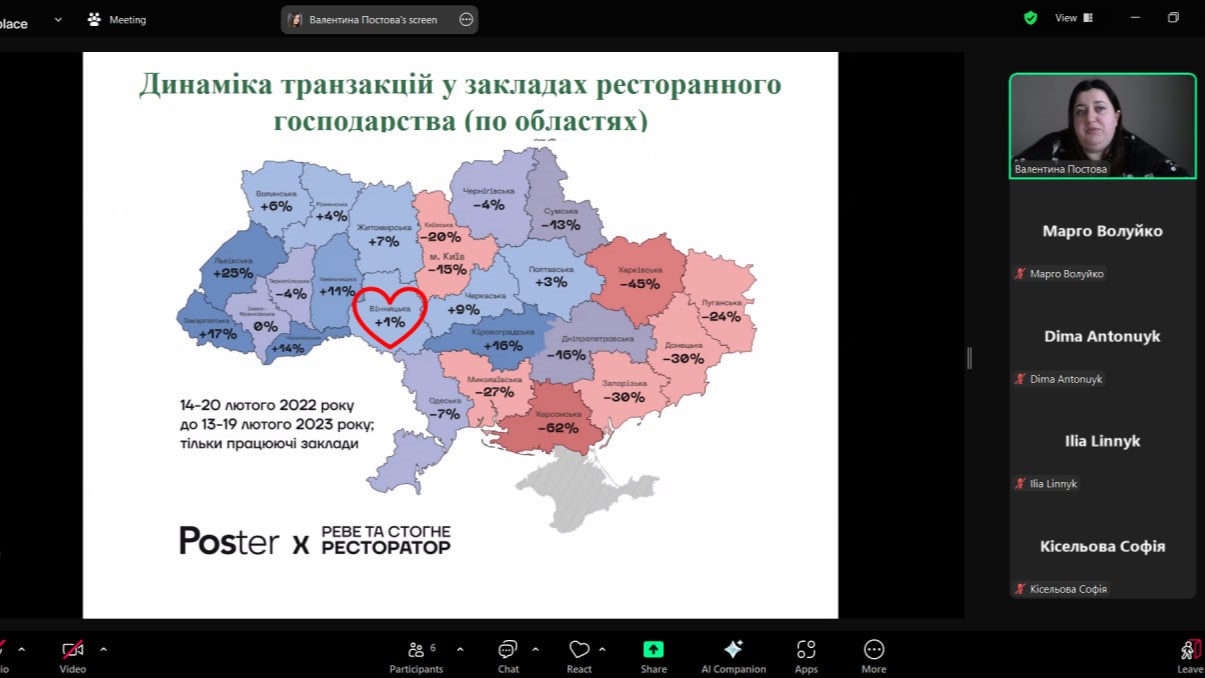Toggle the video camera on

(x=72, y=655)
